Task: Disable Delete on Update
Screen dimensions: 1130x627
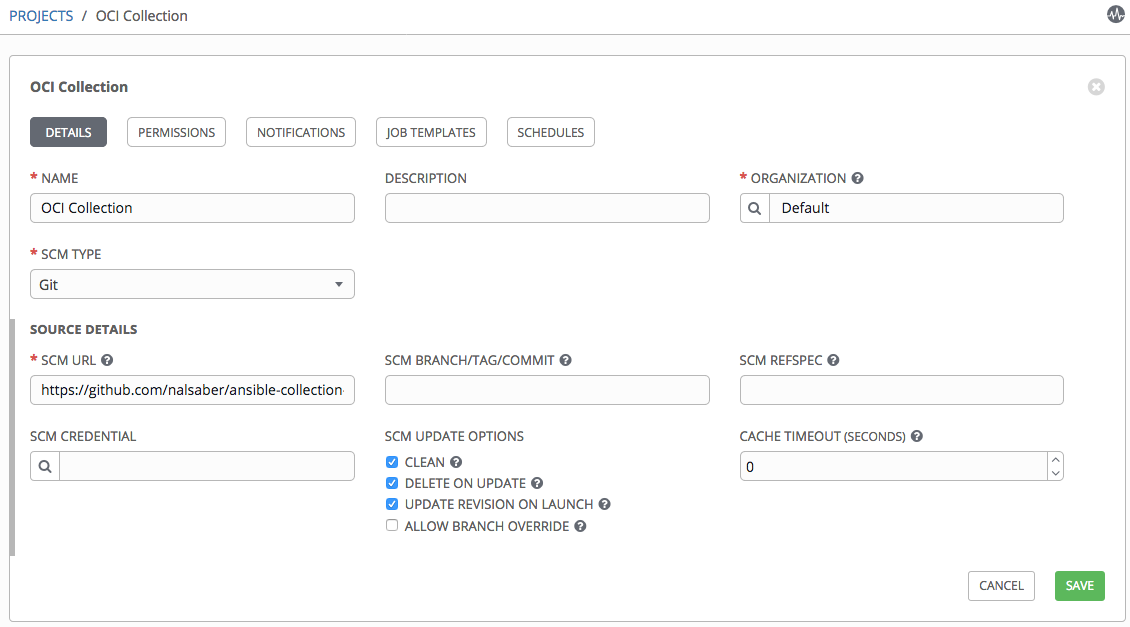Action: pyautogui.click(x=392, y=483)
